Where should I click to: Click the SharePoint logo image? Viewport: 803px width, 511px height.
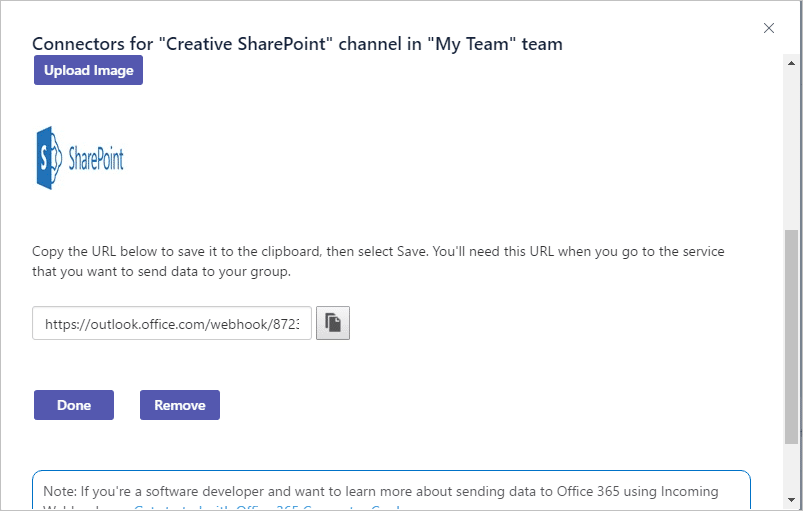coord(80,158)
